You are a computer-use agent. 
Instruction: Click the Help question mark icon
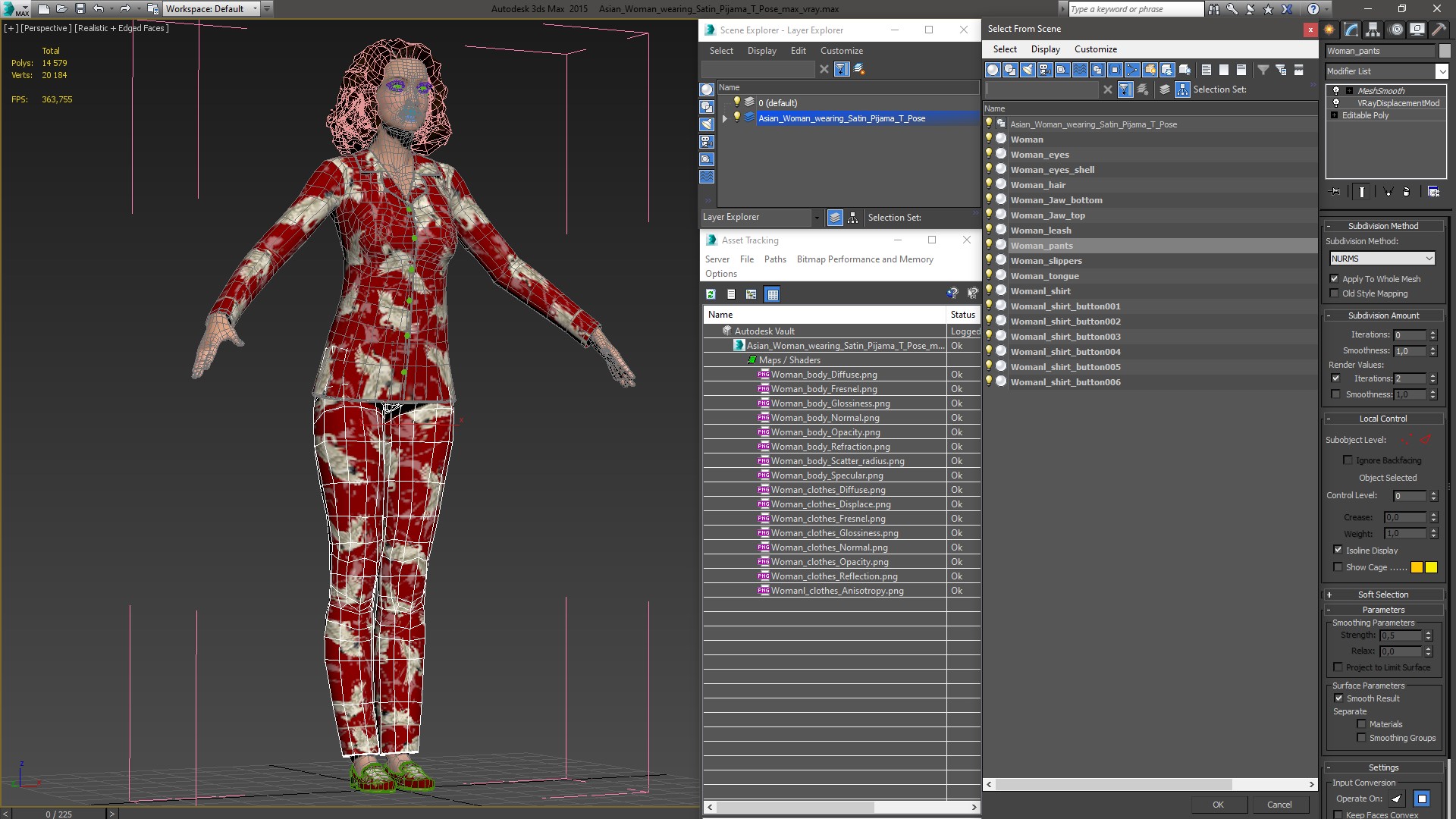pyautogui.click(x=1313, y=9)
